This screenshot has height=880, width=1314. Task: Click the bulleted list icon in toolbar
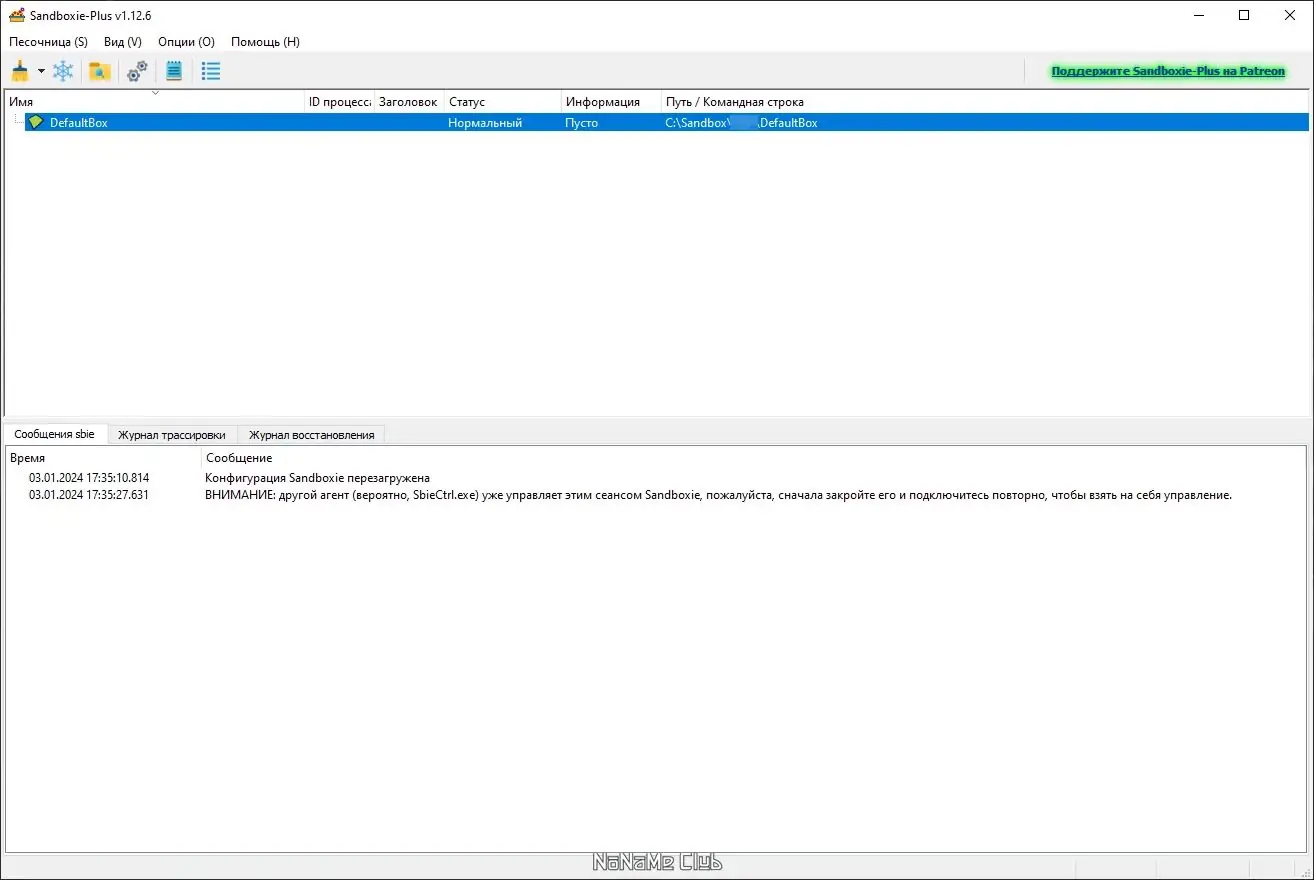click(211, 71)
